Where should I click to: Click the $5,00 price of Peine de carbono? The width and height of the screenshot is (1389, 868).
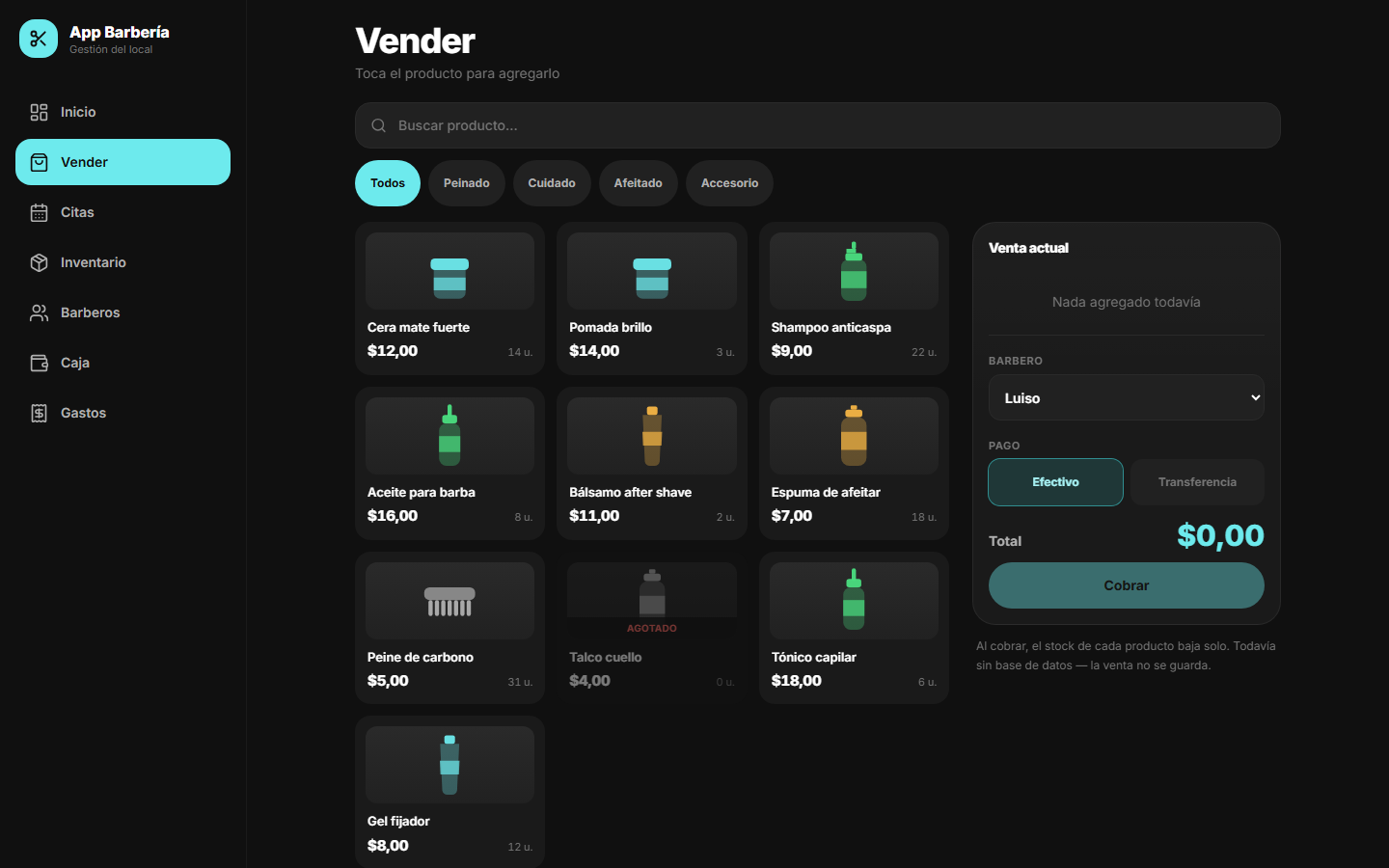(x=388, y=681)
